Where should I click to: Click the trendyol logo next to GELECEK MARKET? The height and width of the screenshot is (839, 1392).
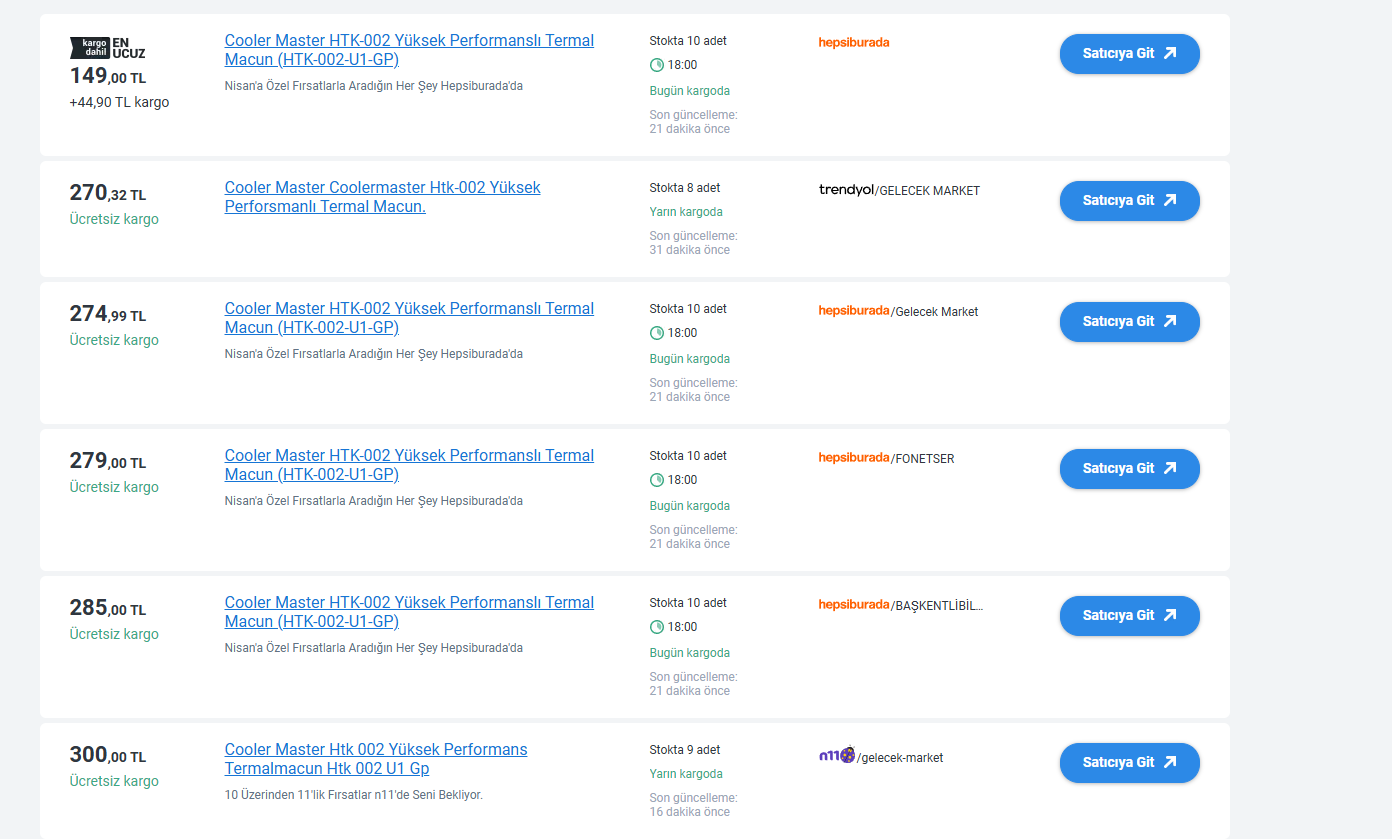(x=846, y=190)
